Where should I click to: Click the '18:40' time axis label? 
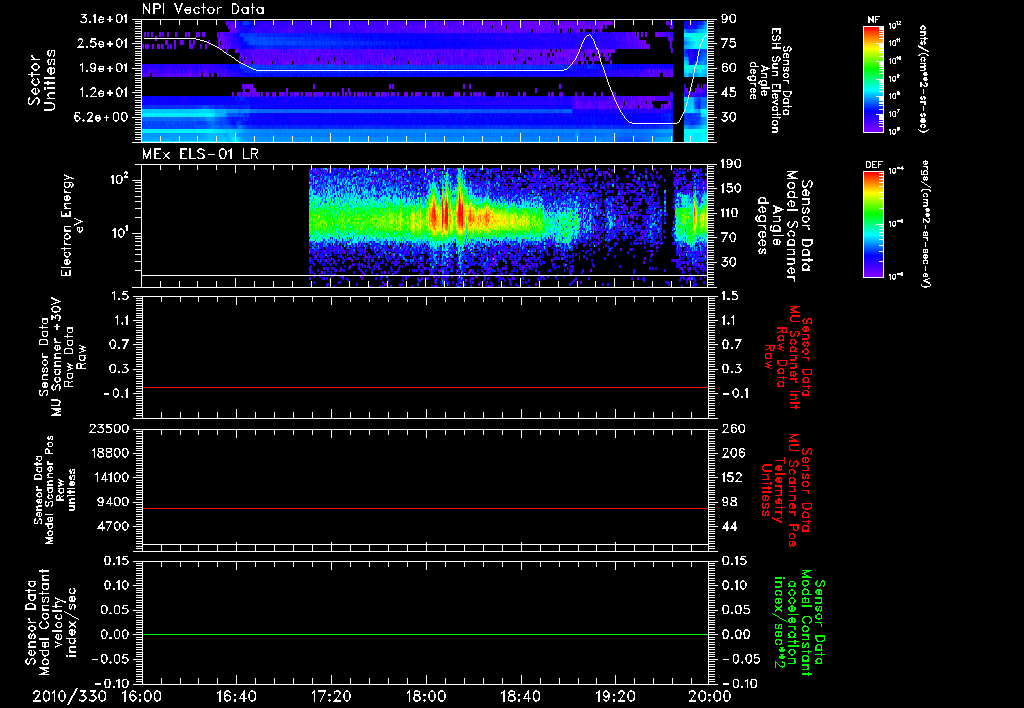(x=520, y=696)
